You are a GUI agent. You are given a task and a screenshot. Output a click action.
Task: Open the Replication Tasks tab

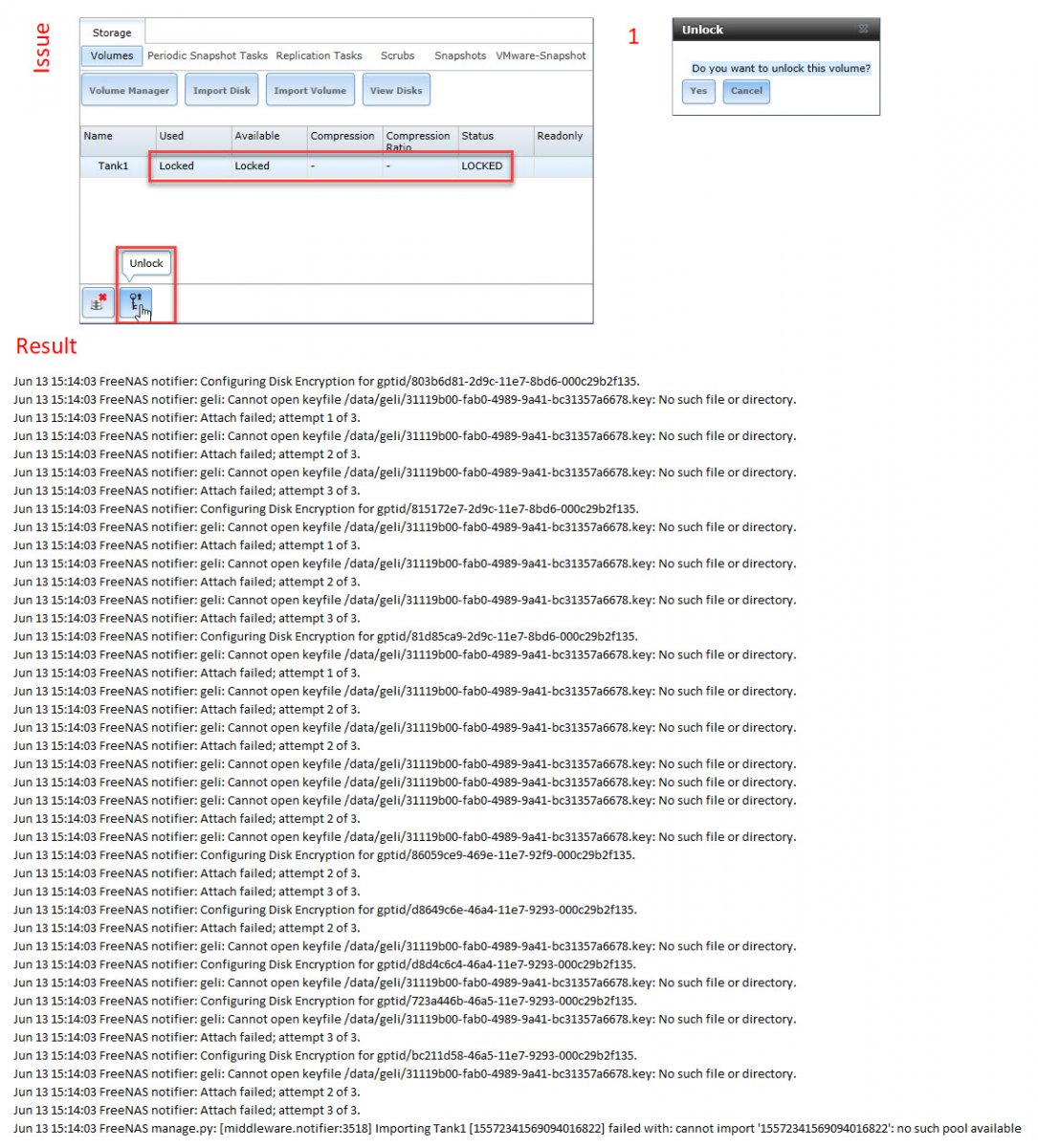(x=319, y=55)
